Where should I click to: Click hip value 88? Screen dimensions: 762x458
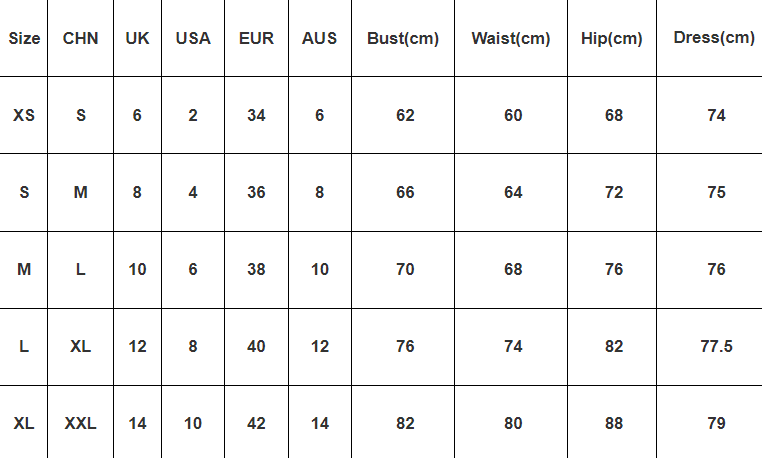click(612, 423)
